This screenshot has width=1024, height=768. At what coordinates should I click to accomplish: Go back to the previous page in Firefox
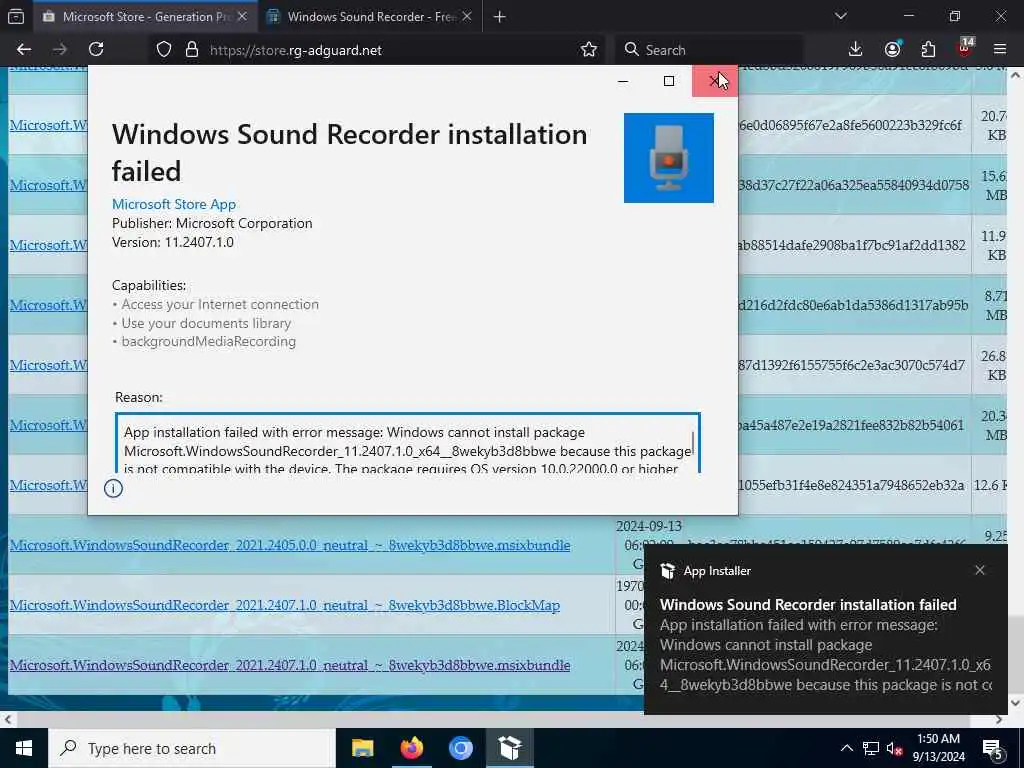click(24, 50)
